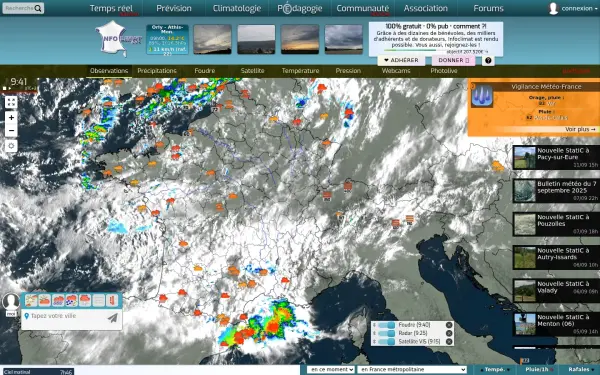Toggle the Foudre layer switch
The width and height of the screenshot is (600, 375).
tap(386, 325)
